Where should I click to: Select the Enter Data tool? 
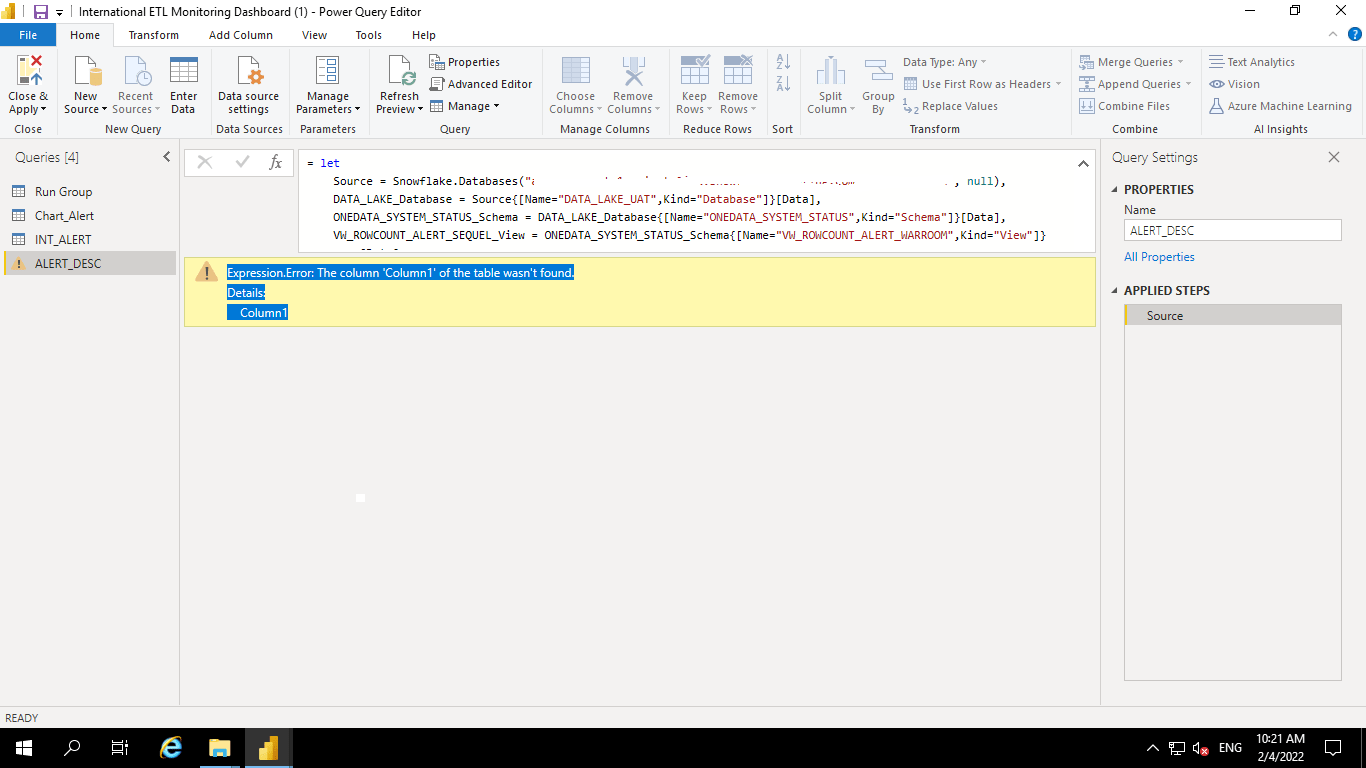point(183,84)
